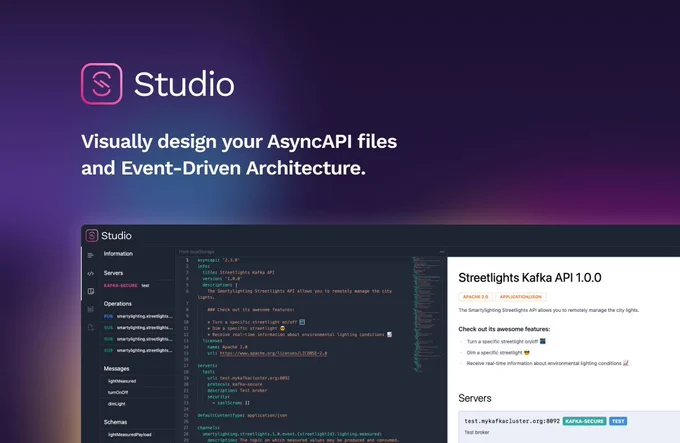Open the Apache license URL in editor

(273, 353)
